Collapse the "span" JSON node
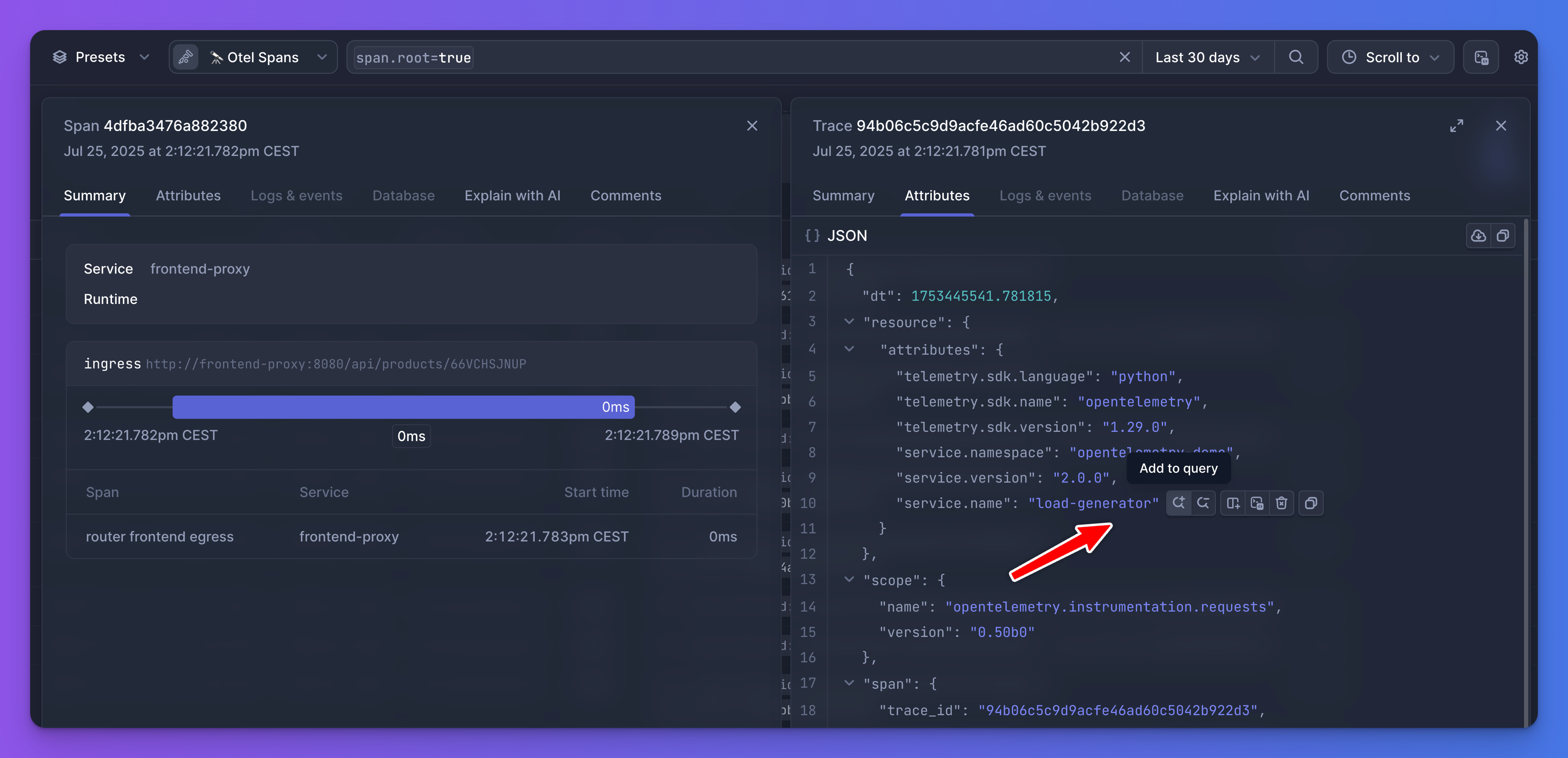1568x758 pixels. tap(849, 683)
